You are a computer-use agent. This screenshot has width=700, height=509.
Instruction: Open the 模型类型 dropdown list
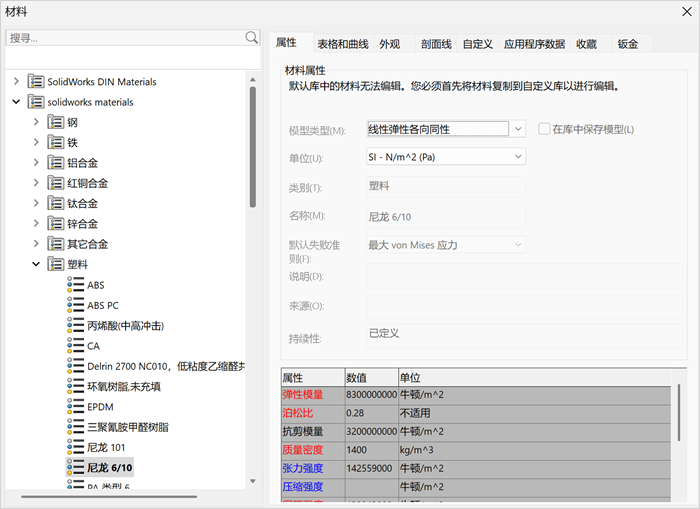click(x=518, y=129)
